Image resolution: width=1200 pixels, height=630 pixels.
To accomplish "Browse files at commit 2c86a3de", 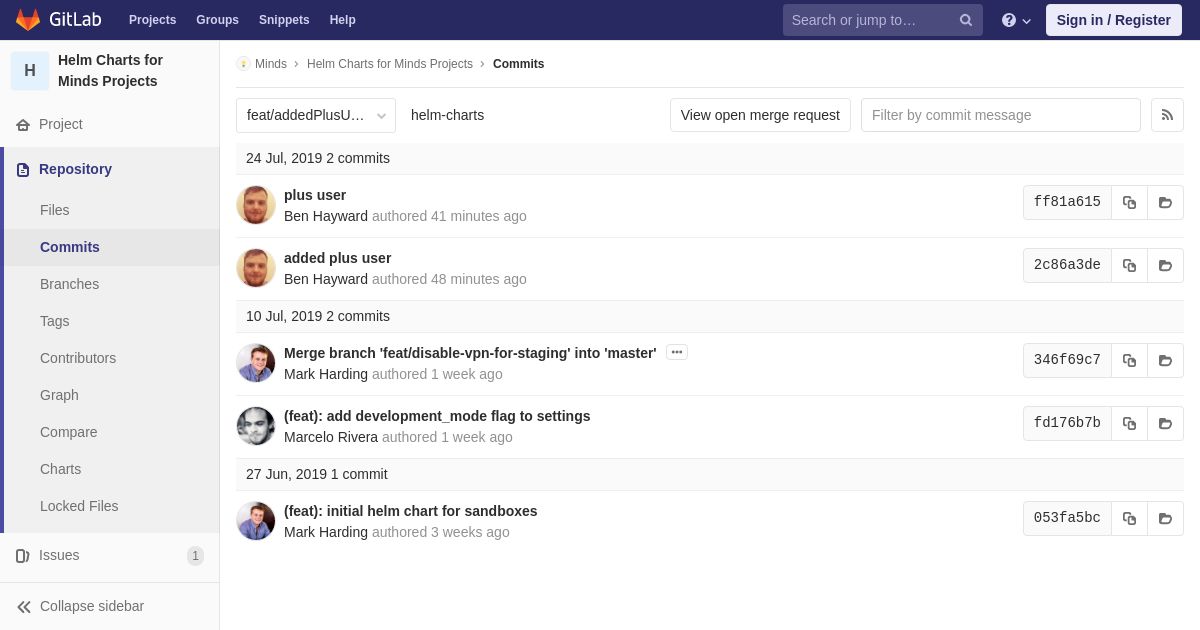I will (1165, 265).
